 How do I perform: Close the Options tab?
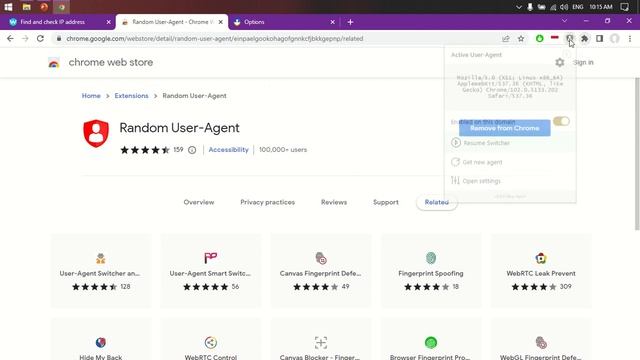333,22
